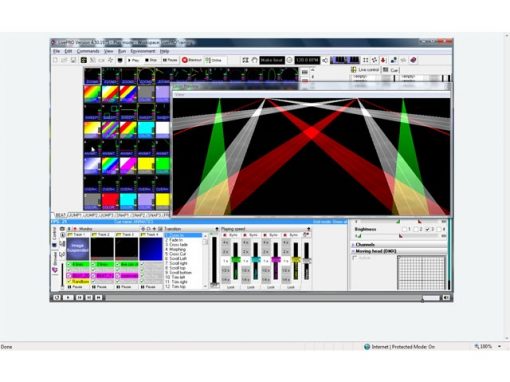Toggle the Random checkbox under Track 1
Screen dimensions: 510x382
(69, 281)
